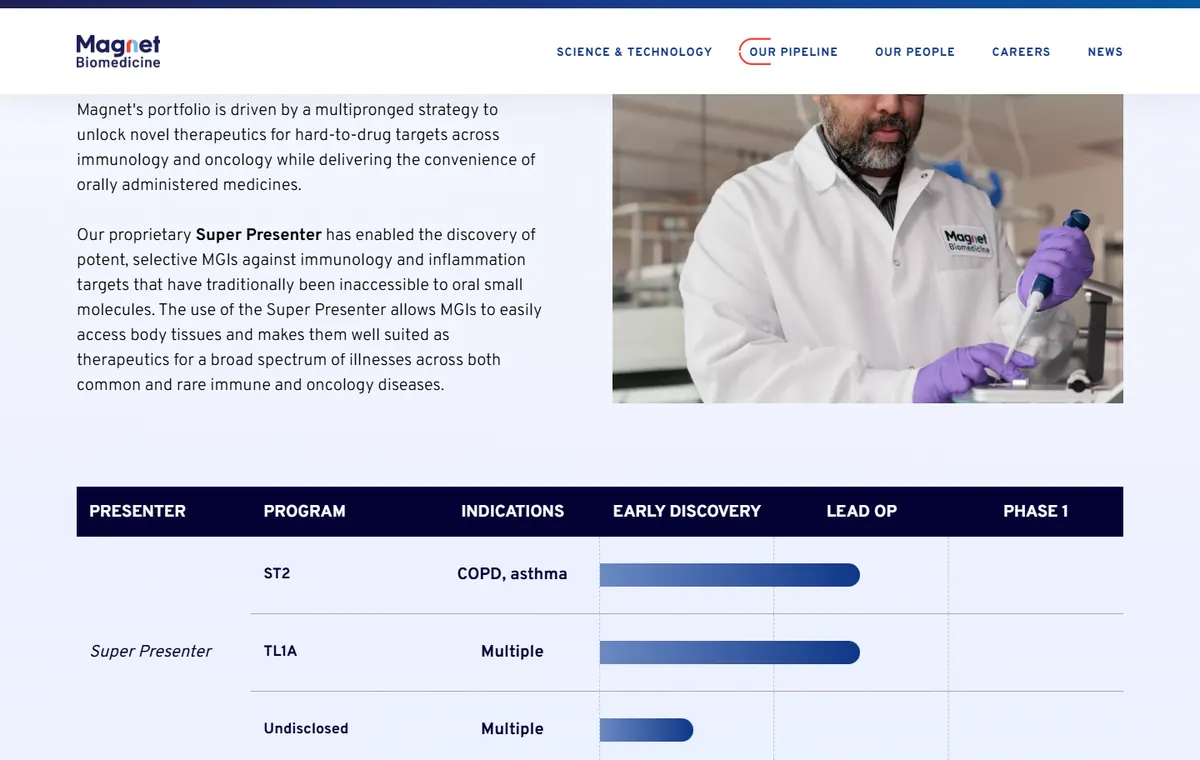Open the Careers navigation link
Image resolution: width=1200 pixels, height=760 pixels.
point(1021,52)
